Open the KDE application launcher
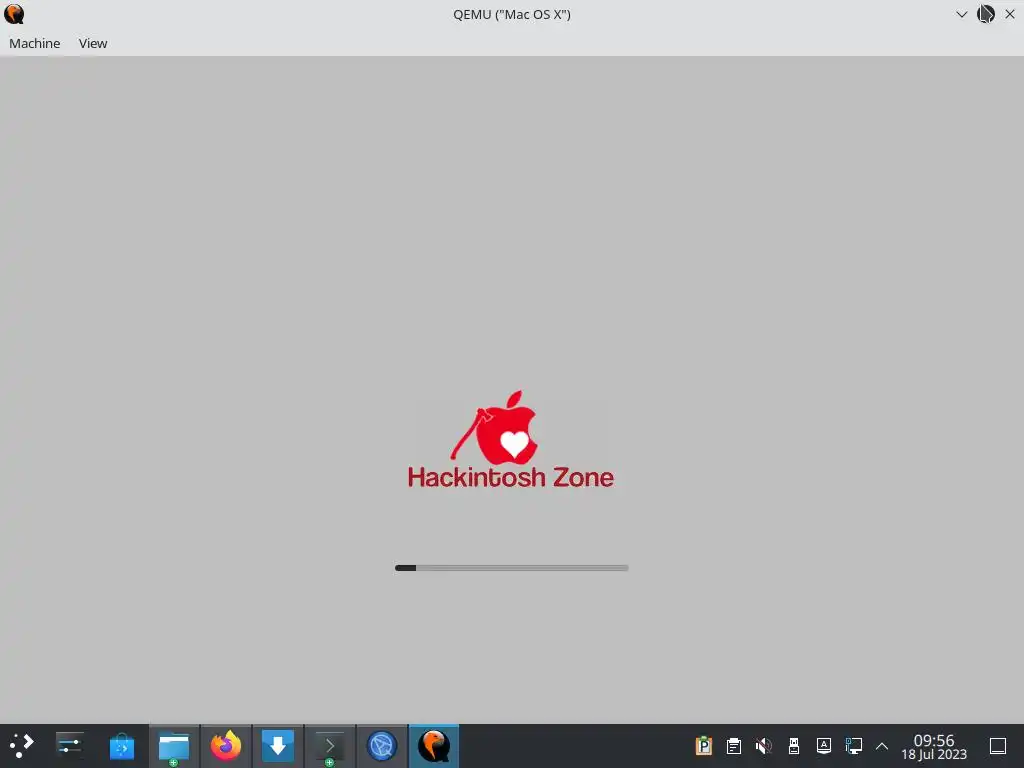1024x768 pixels. click(x=21, y=746)
